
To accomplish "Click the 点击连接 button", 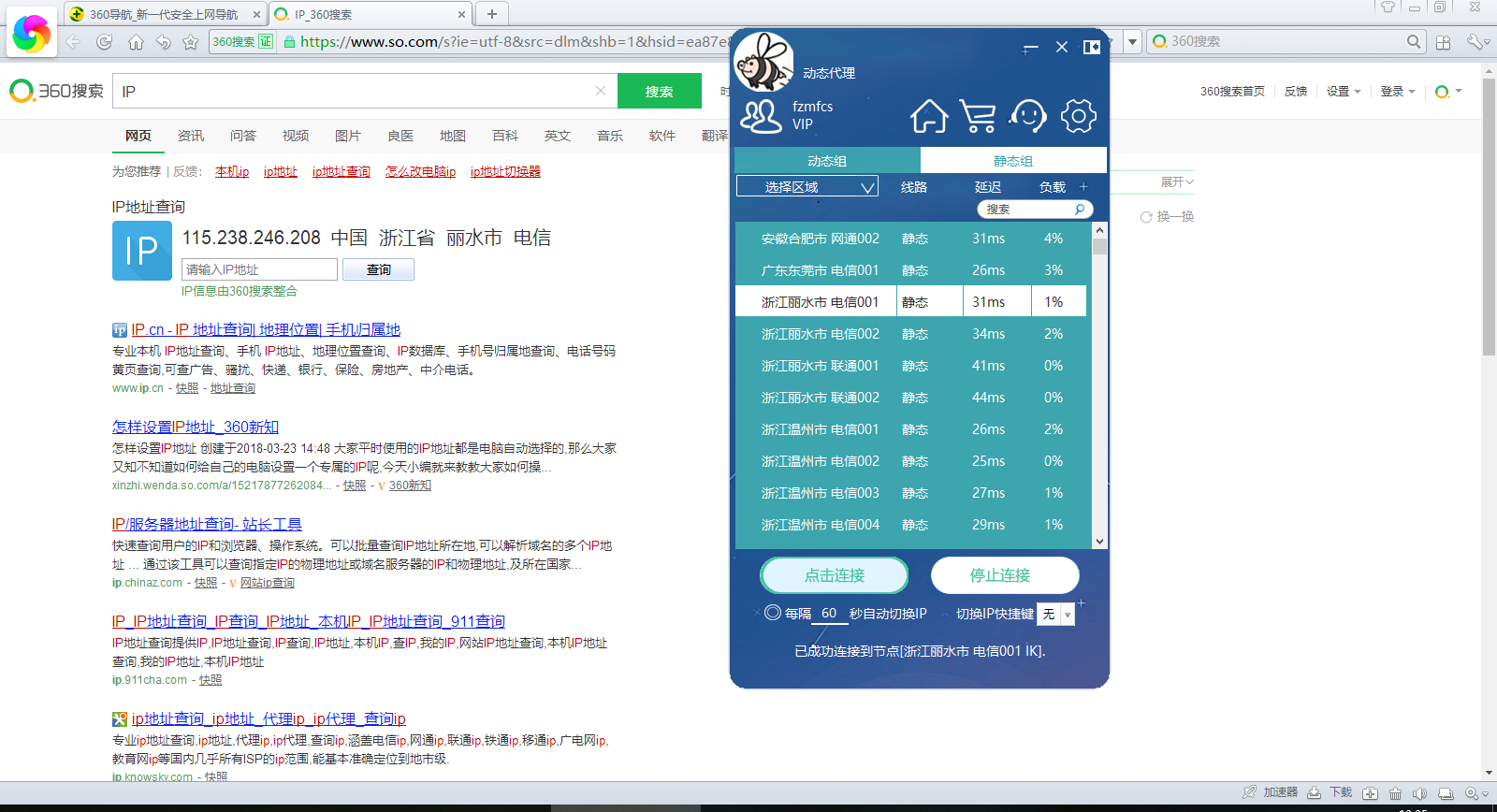I will pos(835,575).
